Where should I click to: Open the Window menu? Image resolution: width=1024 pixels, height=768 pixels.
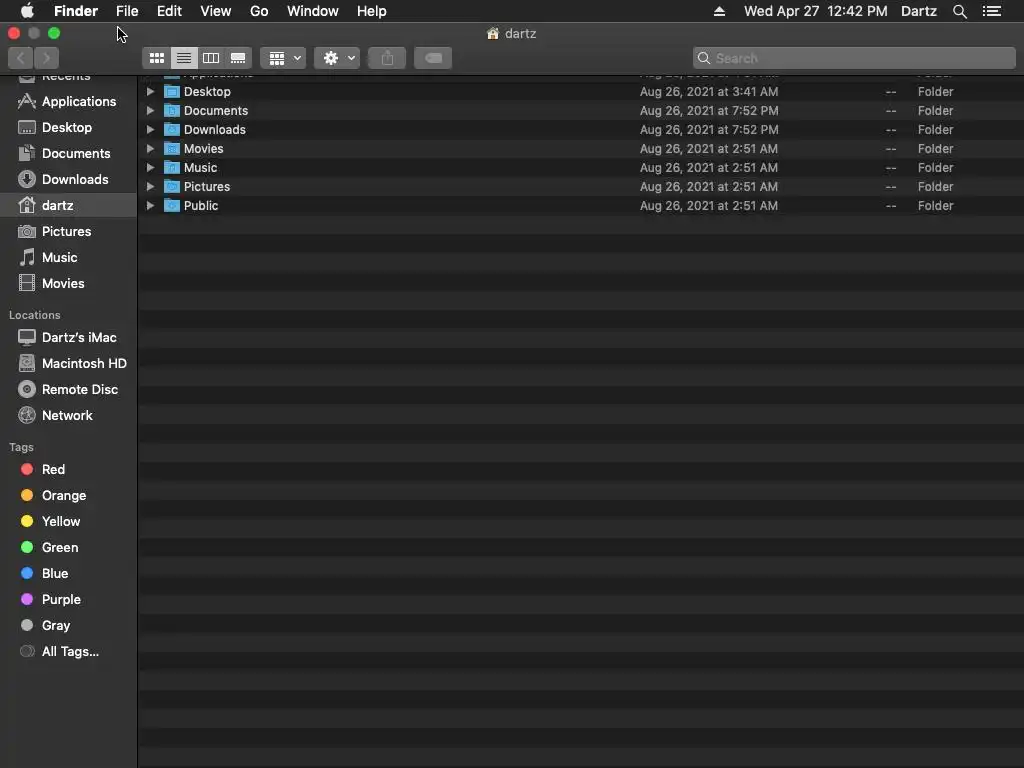(x=313, y=11)
